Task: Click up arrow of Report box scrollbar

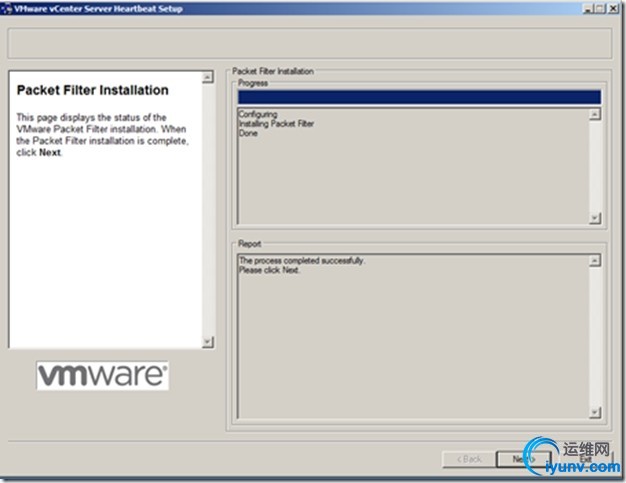Action: coord(594,261)
